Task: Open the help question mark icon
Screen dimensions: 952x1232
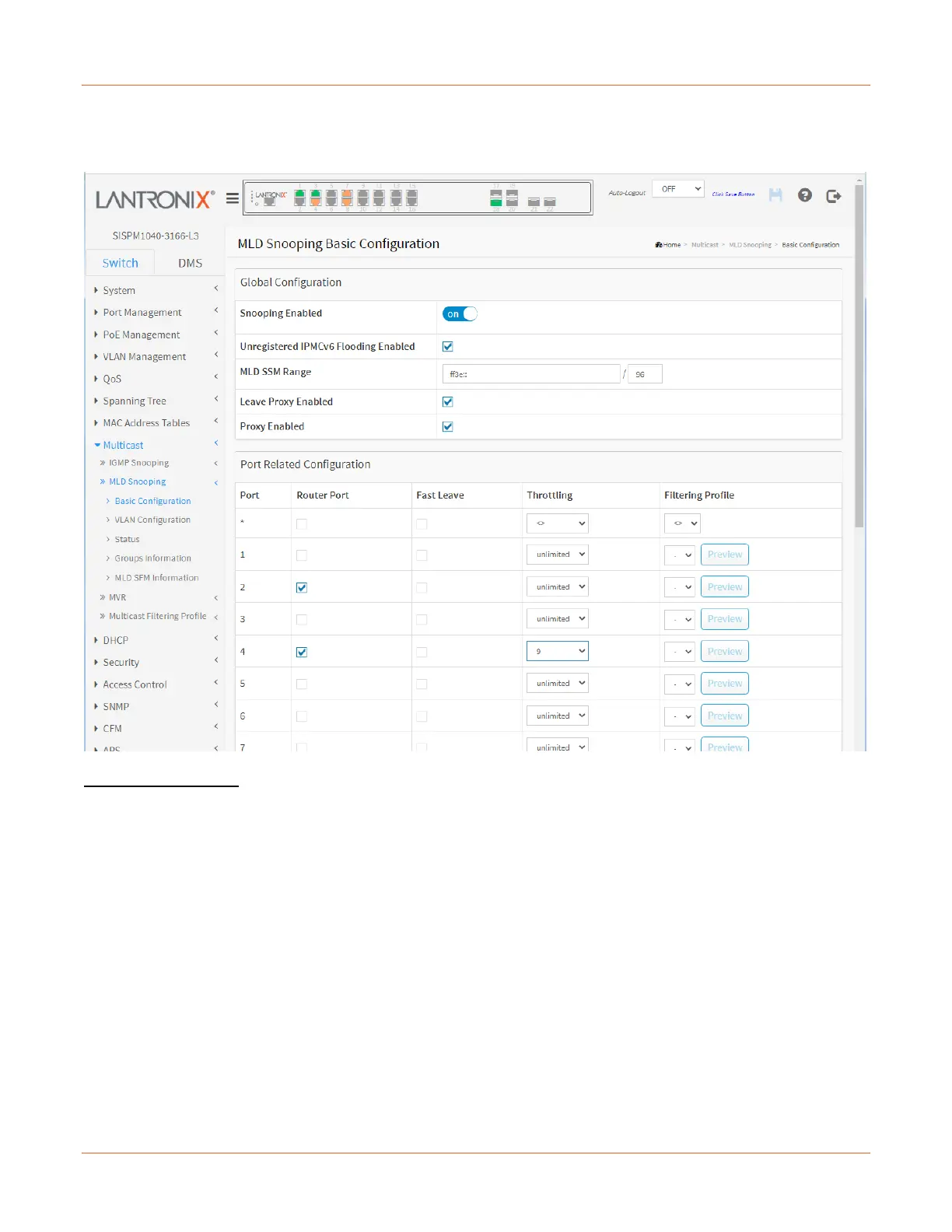Action: [x=805, y=195]
